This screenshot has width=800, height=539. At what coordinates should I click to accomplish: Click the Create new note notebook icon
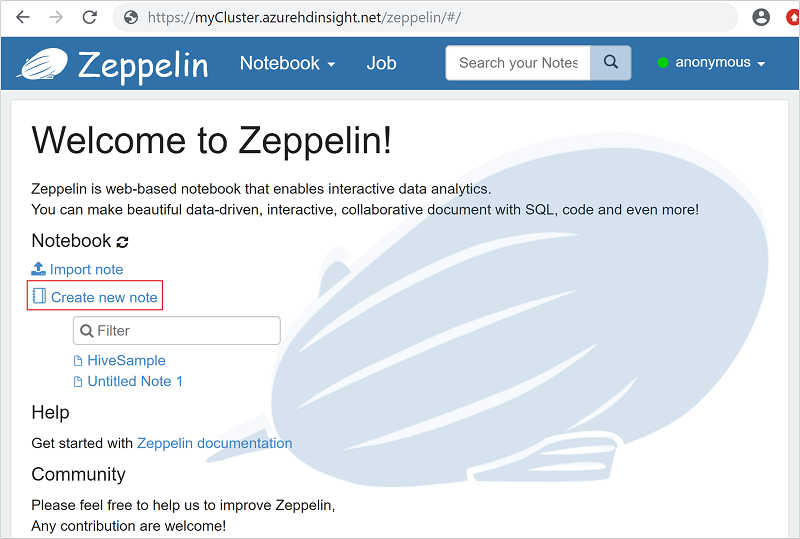click(39, 297)
